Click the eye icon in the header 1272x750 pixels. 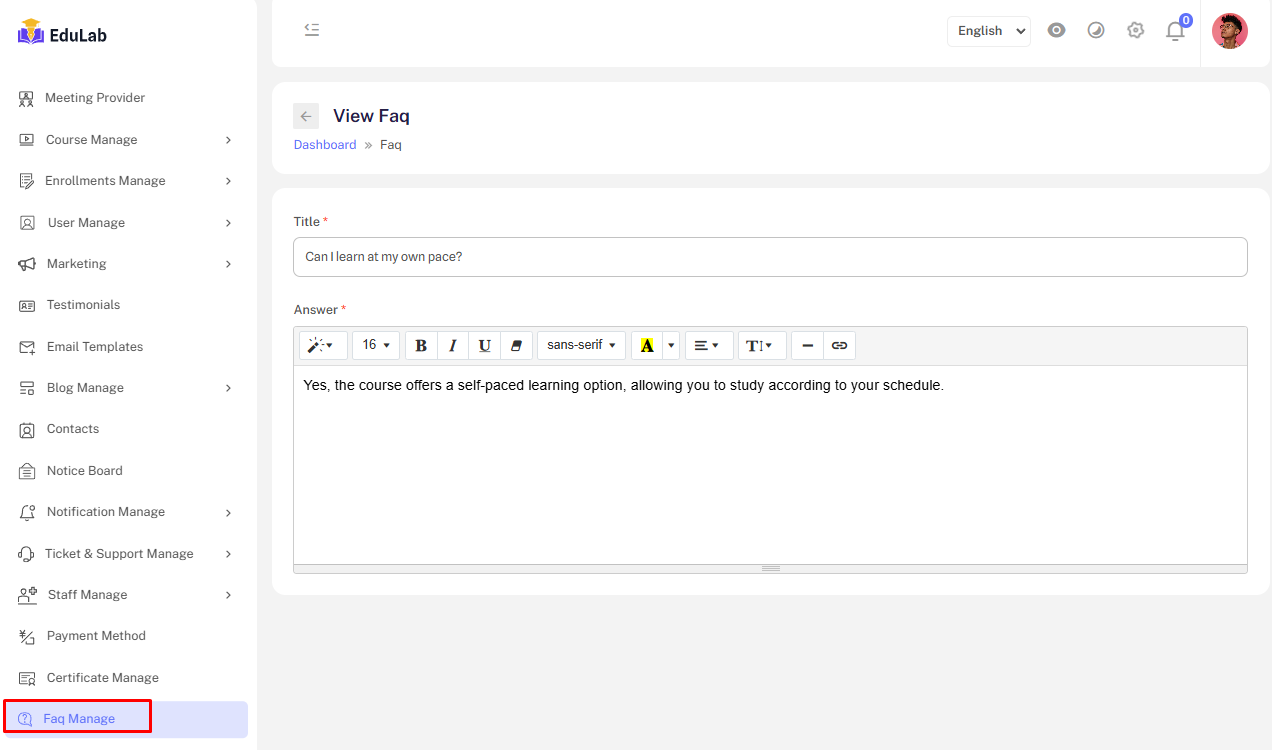[1056, 31]
